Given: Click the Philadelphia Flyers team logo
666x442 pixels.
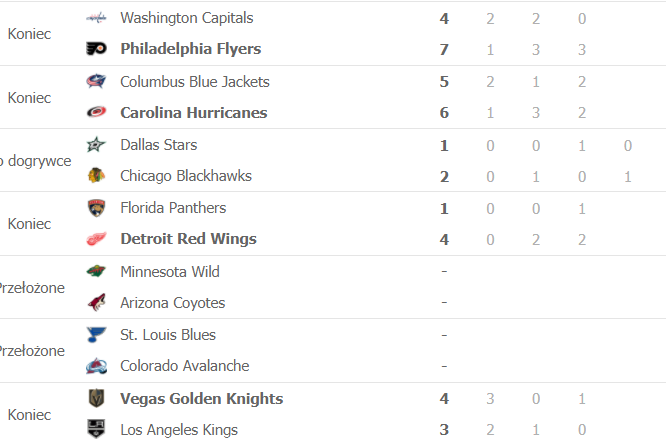Looking at the screenshot, I should tap(96, 49).
